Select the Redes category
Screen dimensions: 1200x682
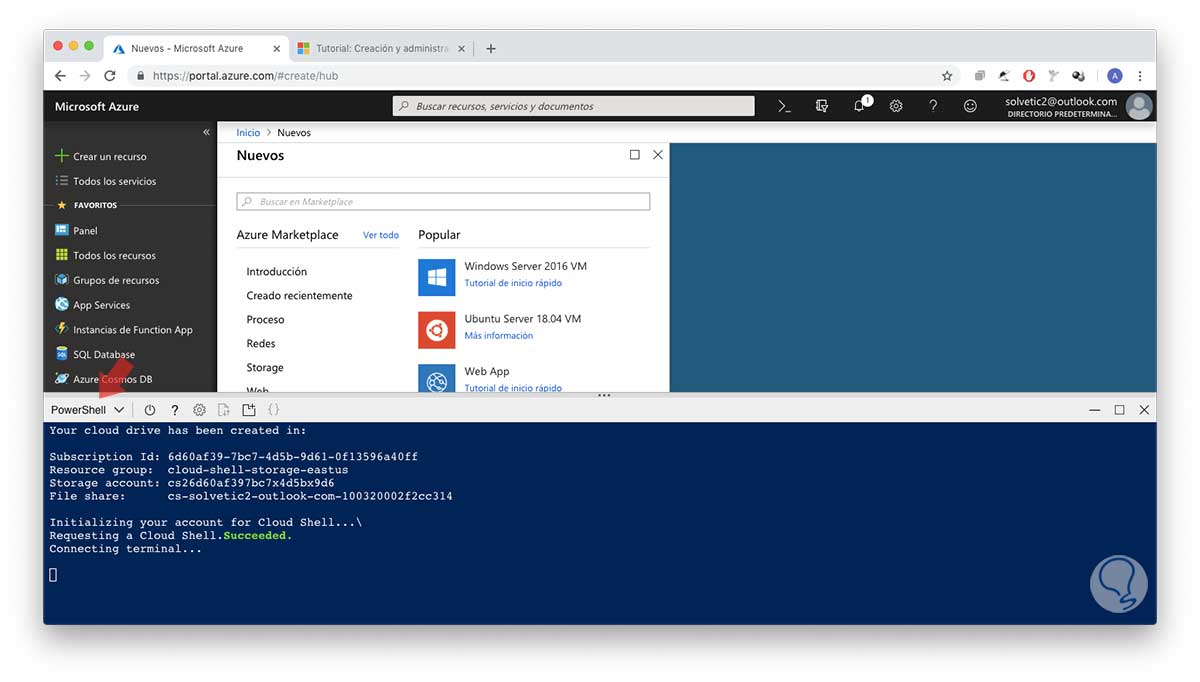point(261,343)
